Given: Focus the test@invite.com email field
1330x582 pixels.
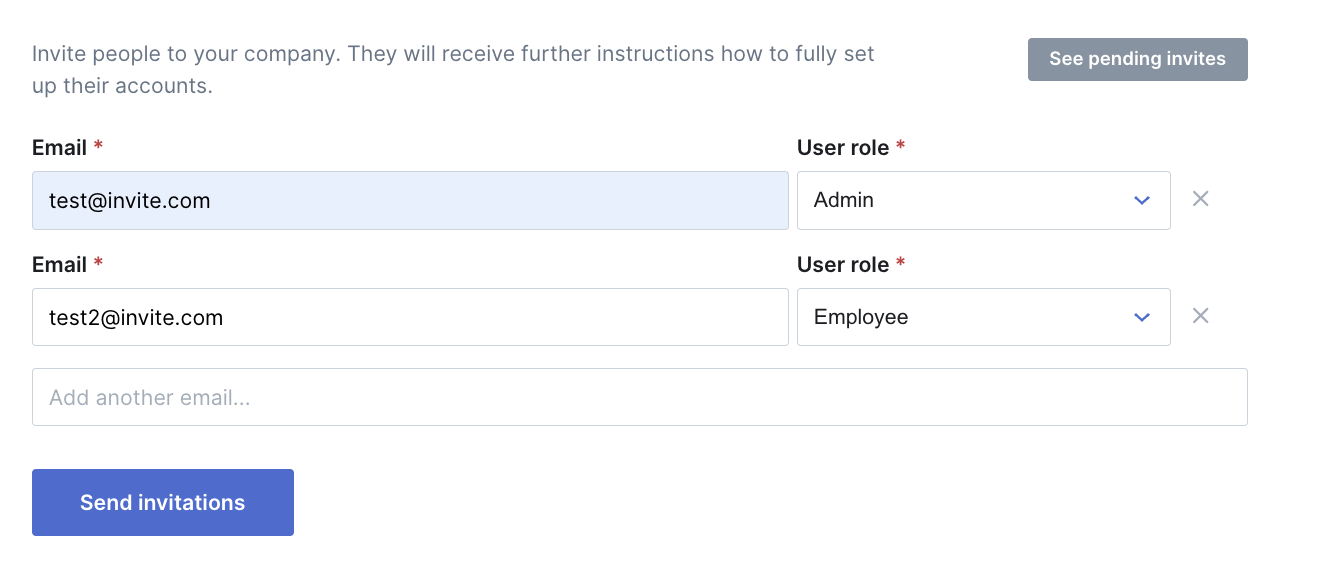Looking at the screenshot, I should (410, 200).
